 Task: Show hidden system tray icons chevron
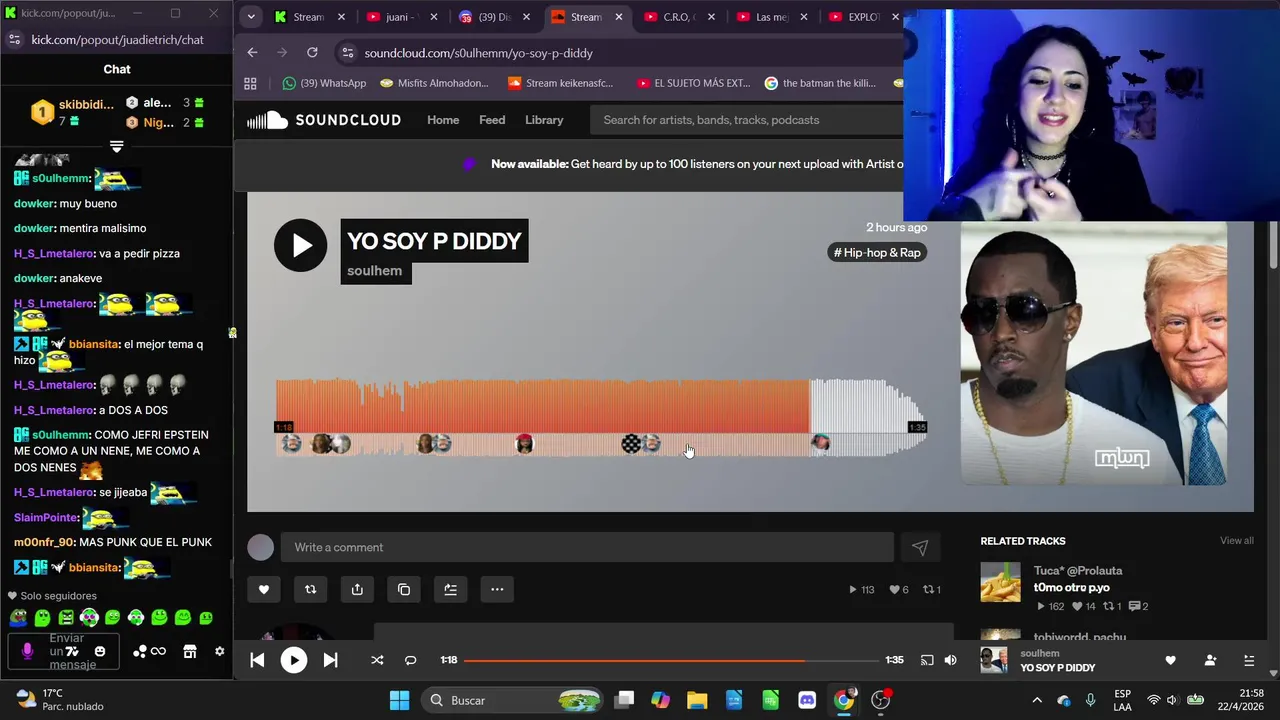tap(1036, 700)
